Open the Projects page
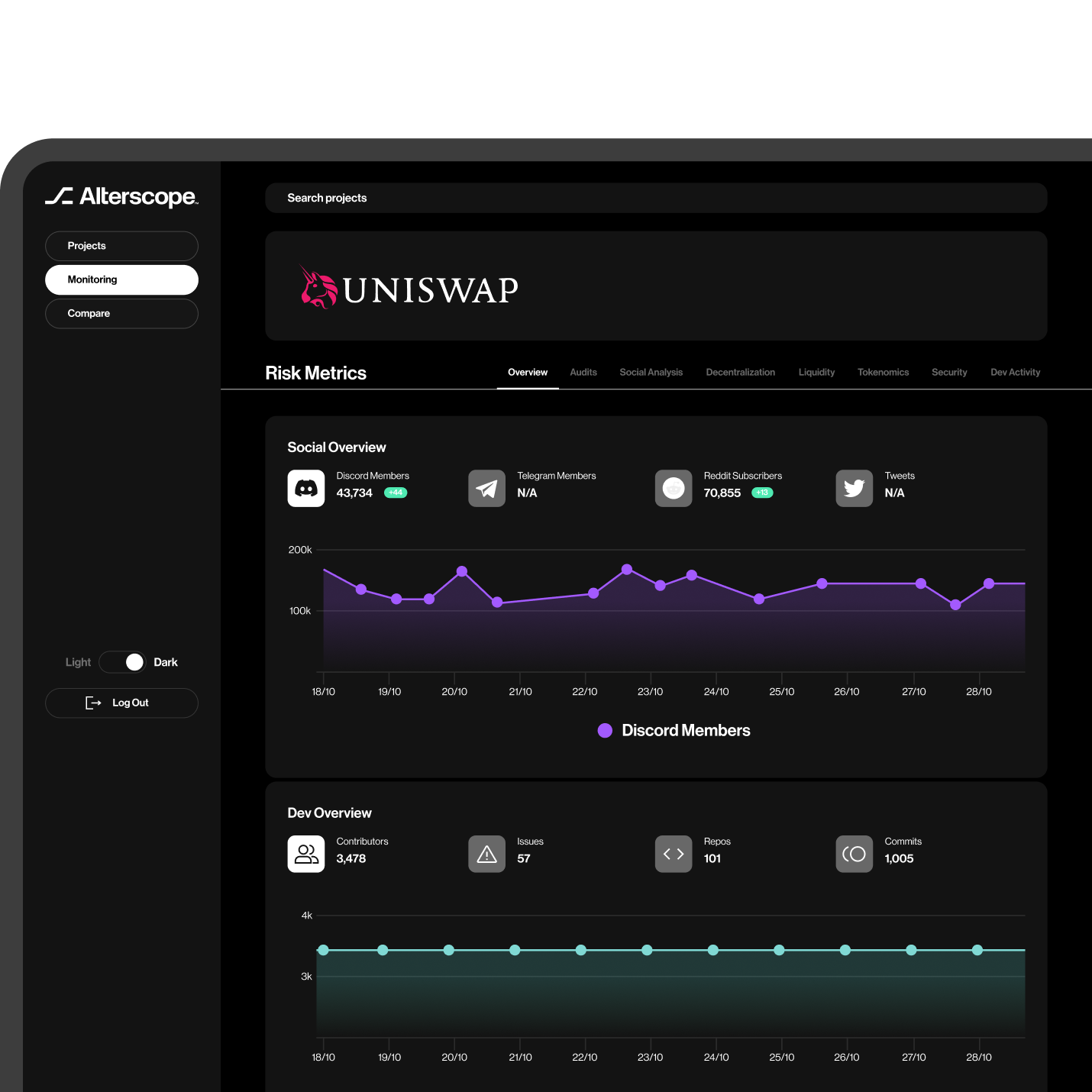The width and height of the screenshot is (1092, 1092). pos(121,246)
